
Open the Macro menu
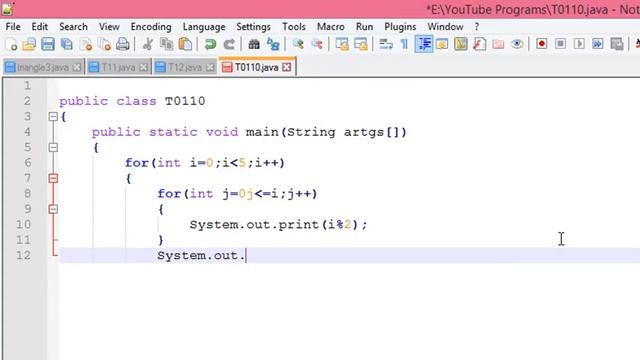(x=331, y=27)
